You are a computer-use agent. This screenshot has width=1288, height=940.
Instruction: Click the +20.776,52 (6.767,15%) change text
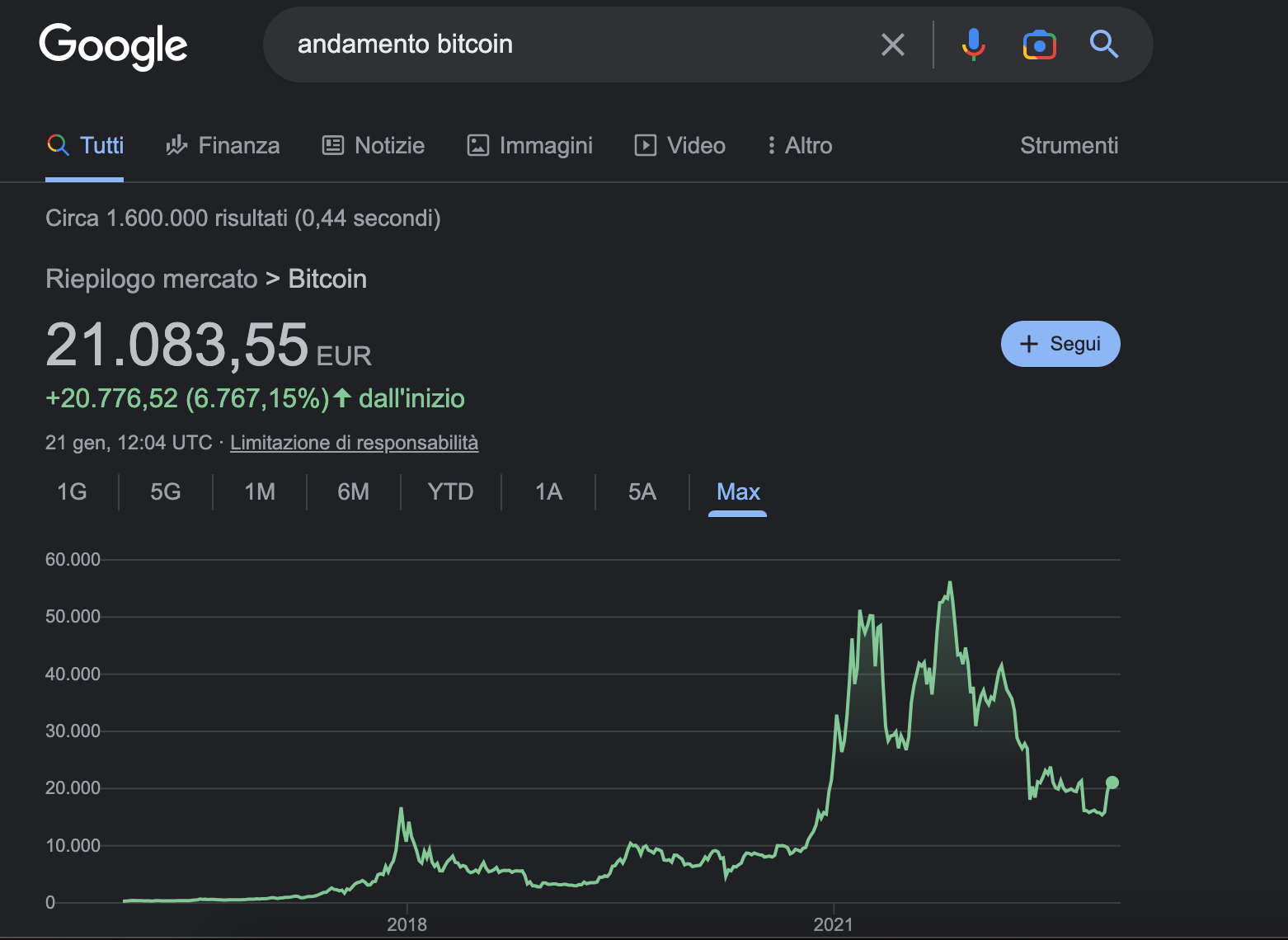tap(187, 399)
